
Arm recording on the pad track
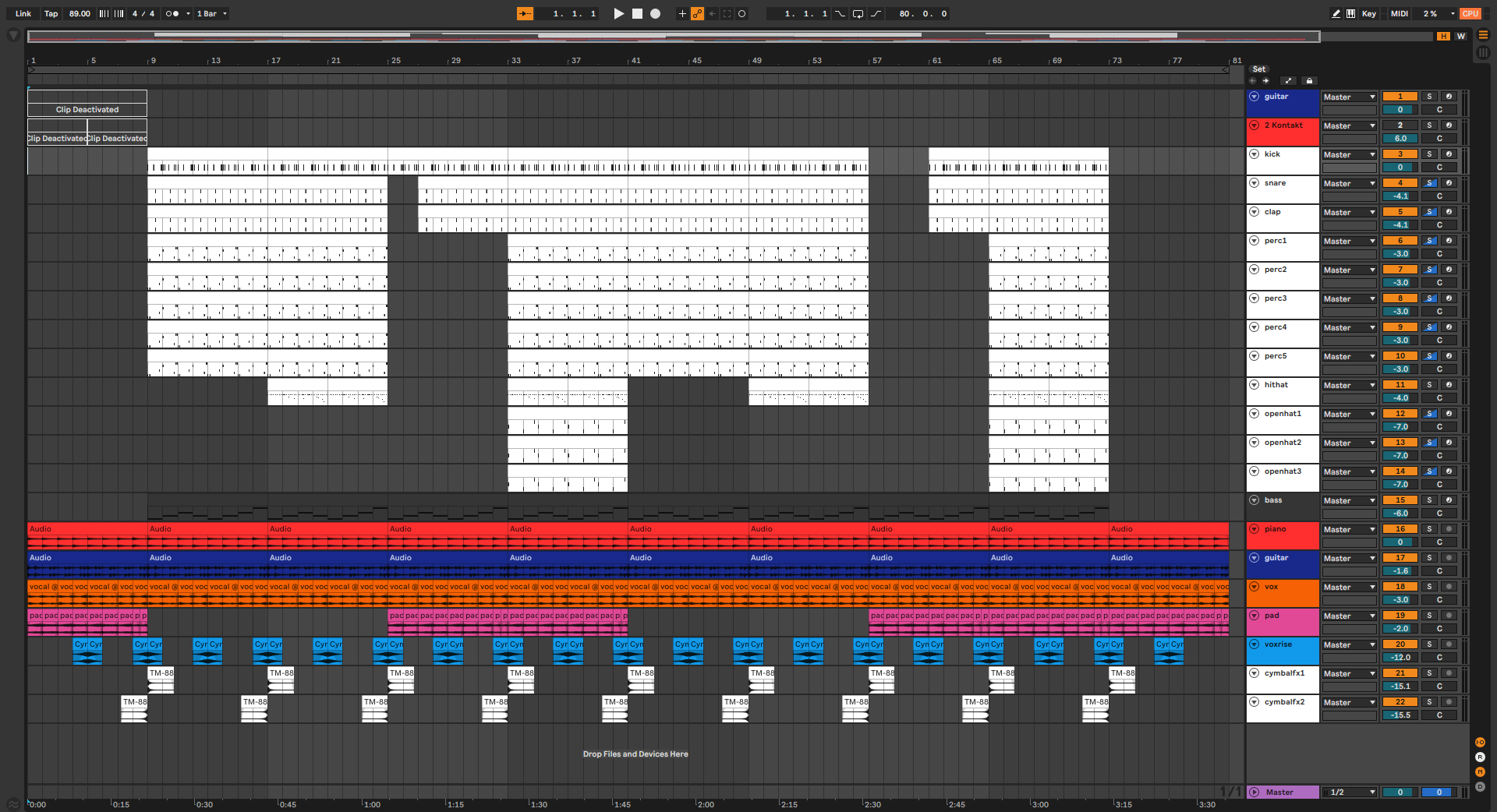pos(1449,616)
